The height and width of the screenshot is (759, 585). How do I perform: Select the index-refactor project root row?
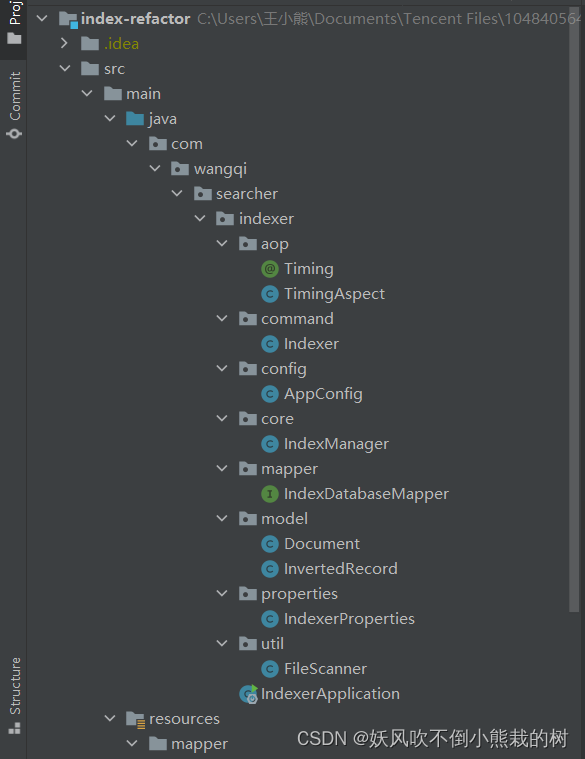tap(302, 19)
